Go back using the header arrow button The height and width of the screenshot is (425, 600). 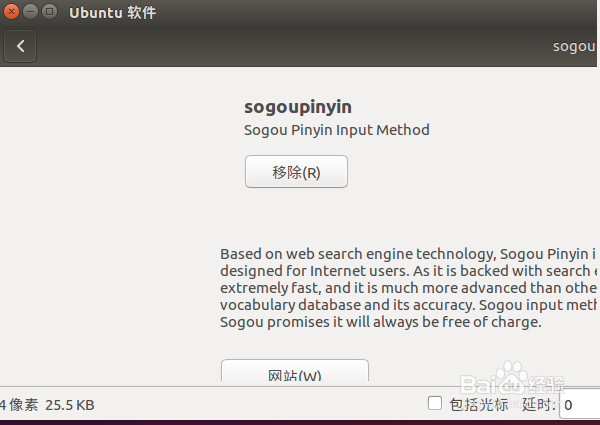click(x=20, y=46)
